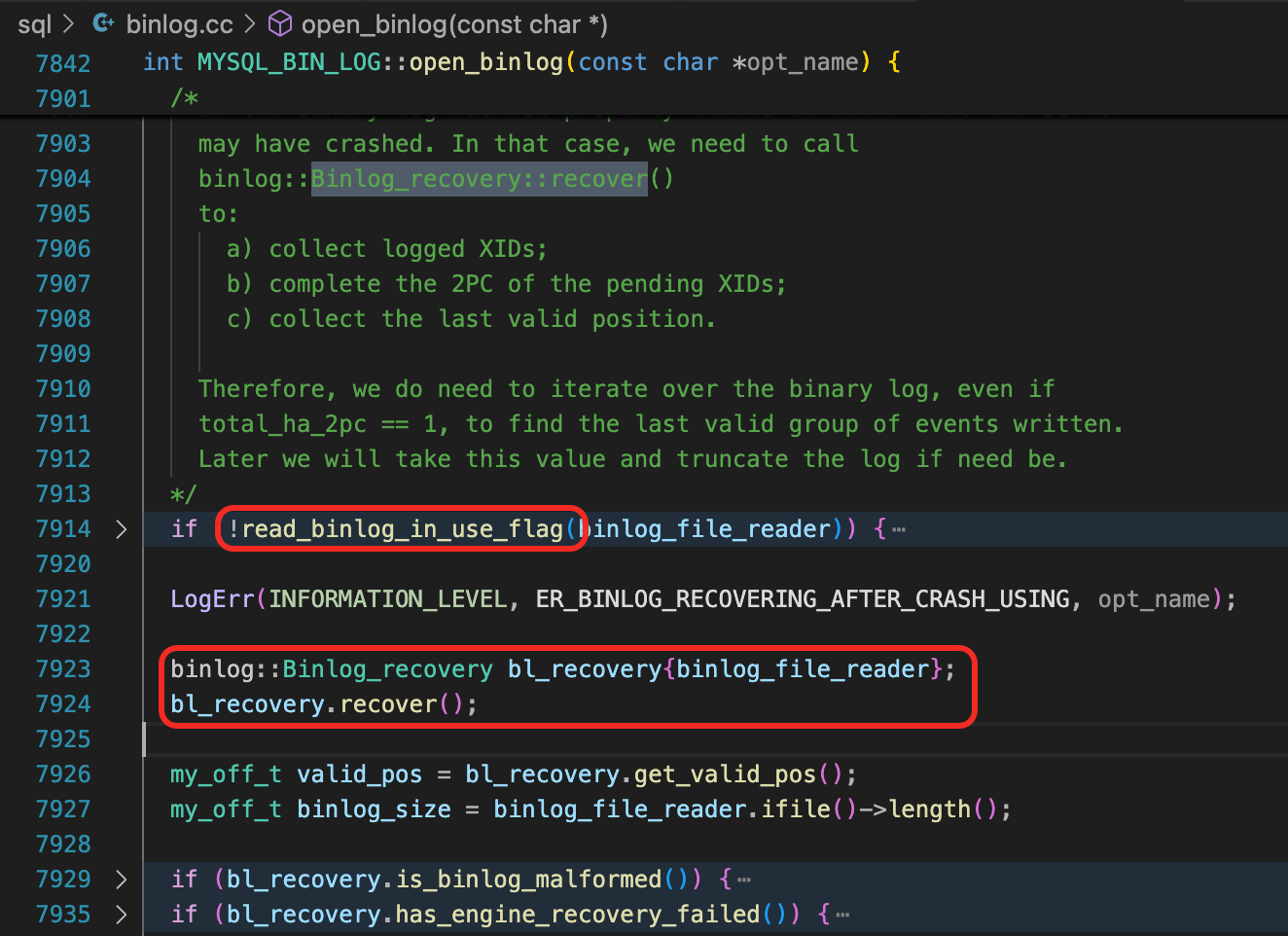Click the collapsed ellipsis after is_binlog_malformed

click(744, 881)
